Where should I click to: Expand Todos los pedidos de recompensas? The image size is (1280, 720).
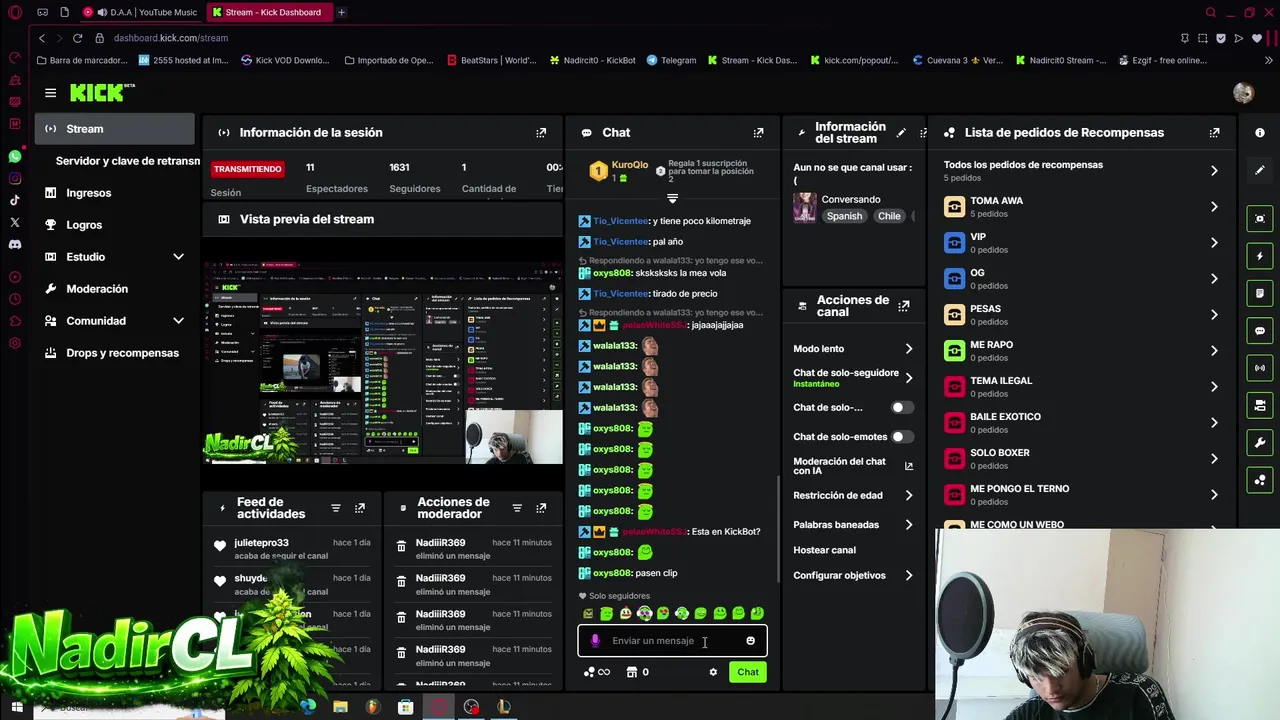tap(1214, 170)
